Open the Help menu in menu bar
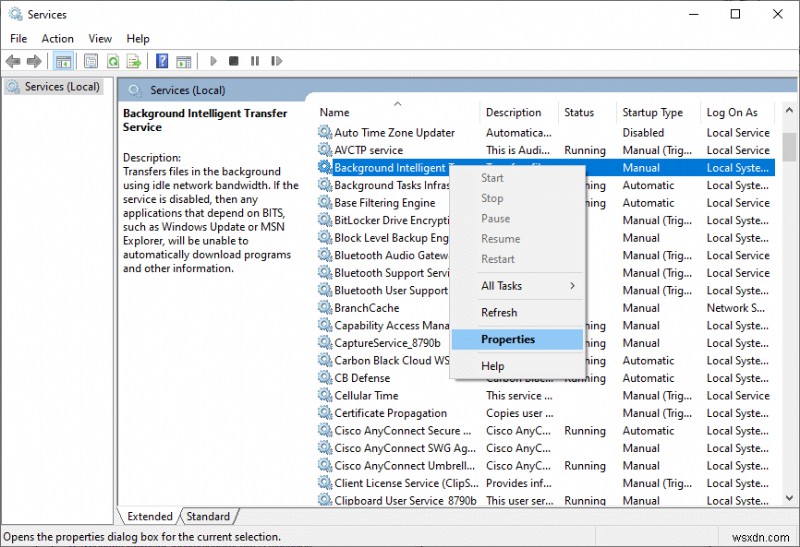Viewport: 800px width, 547px height. (x=138, y=38)
